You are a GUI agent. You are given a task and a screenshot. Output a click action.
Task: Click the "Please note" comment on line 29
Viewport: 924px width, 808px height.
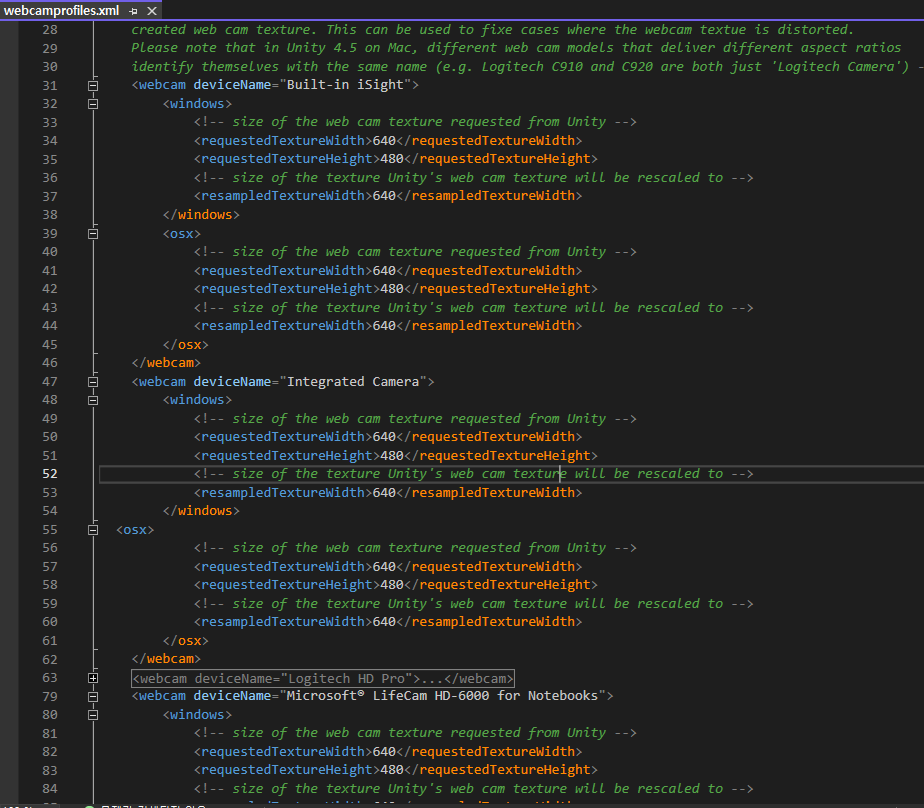pyautogui.click(x=516, y=48)
